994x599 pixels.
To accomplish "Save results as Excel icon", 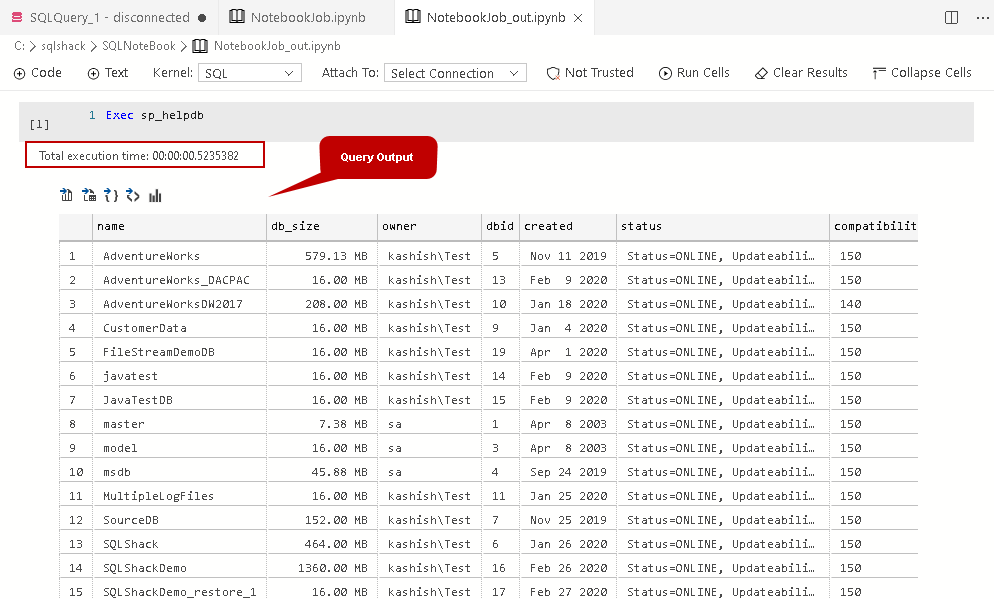I will tap(89, 196).
